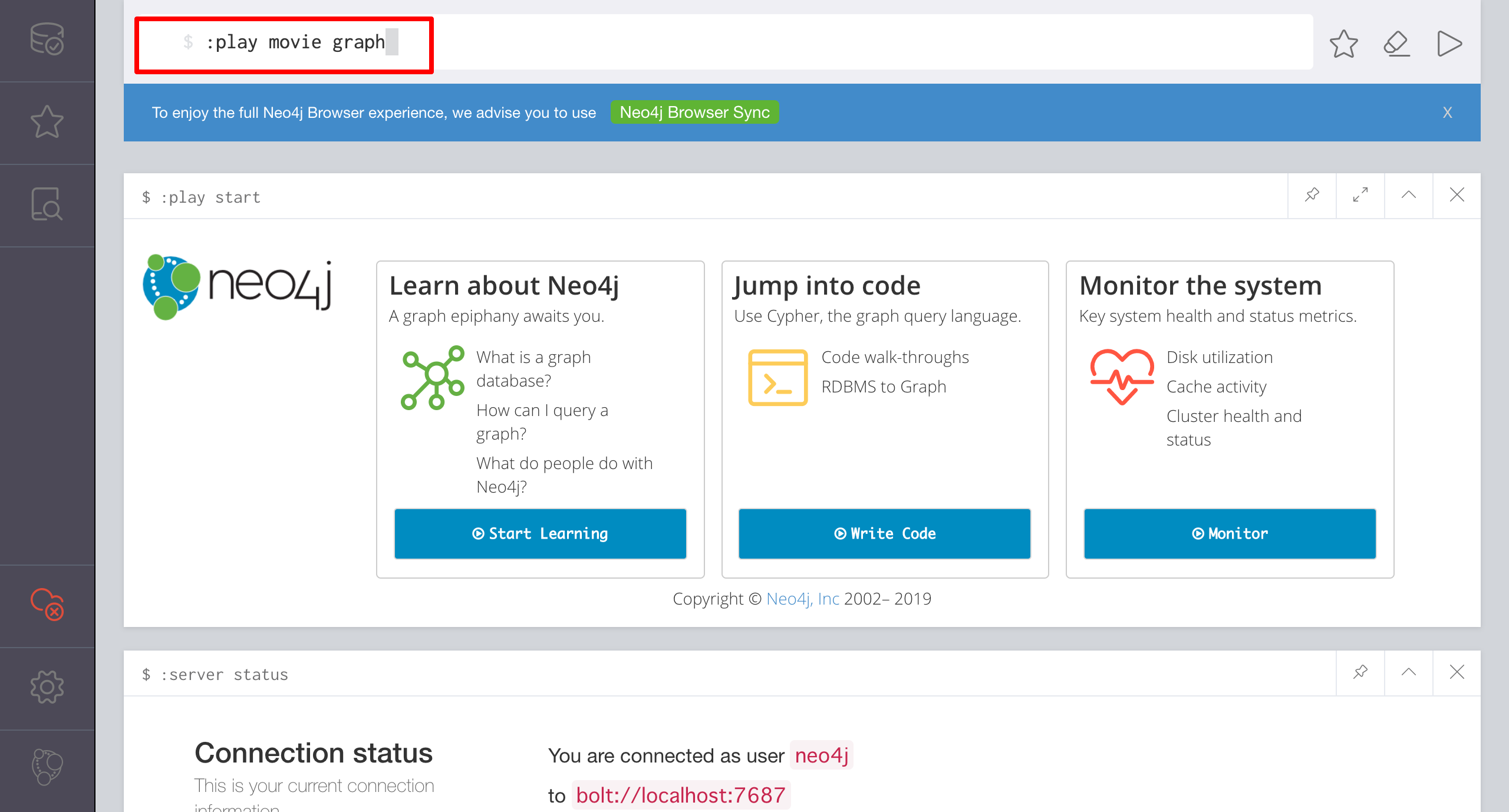
Task: Click the Write Code button
Action: coord(884,533)
